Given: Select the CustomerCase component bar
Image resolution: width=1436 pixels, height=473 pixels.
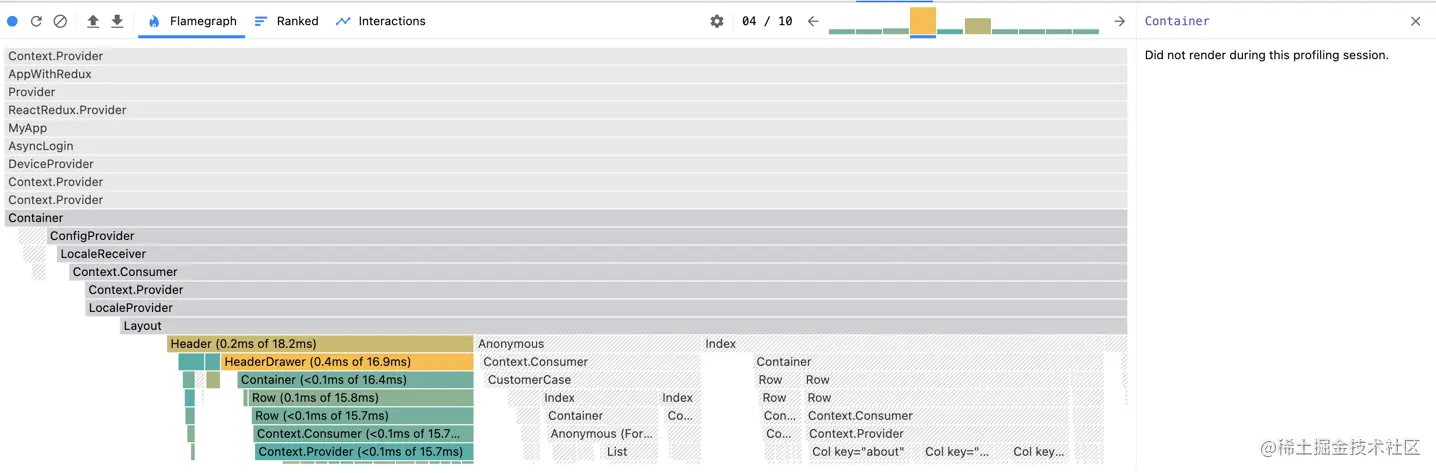Looking at the screenshot, I should 591,380.
